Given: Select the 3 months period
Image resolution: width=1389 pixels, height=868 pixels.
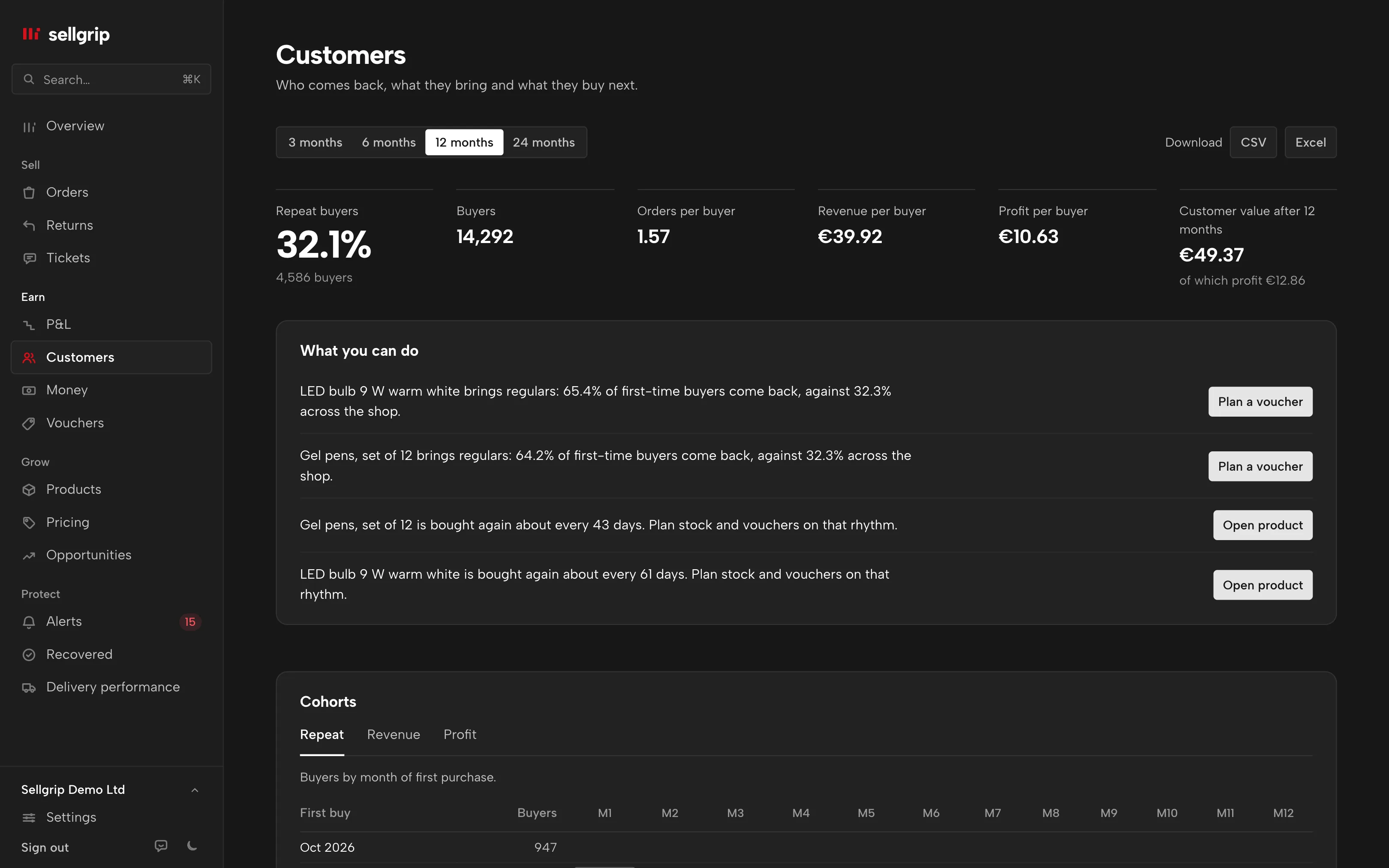Looking at the screenshot, I should click(315, 142).
